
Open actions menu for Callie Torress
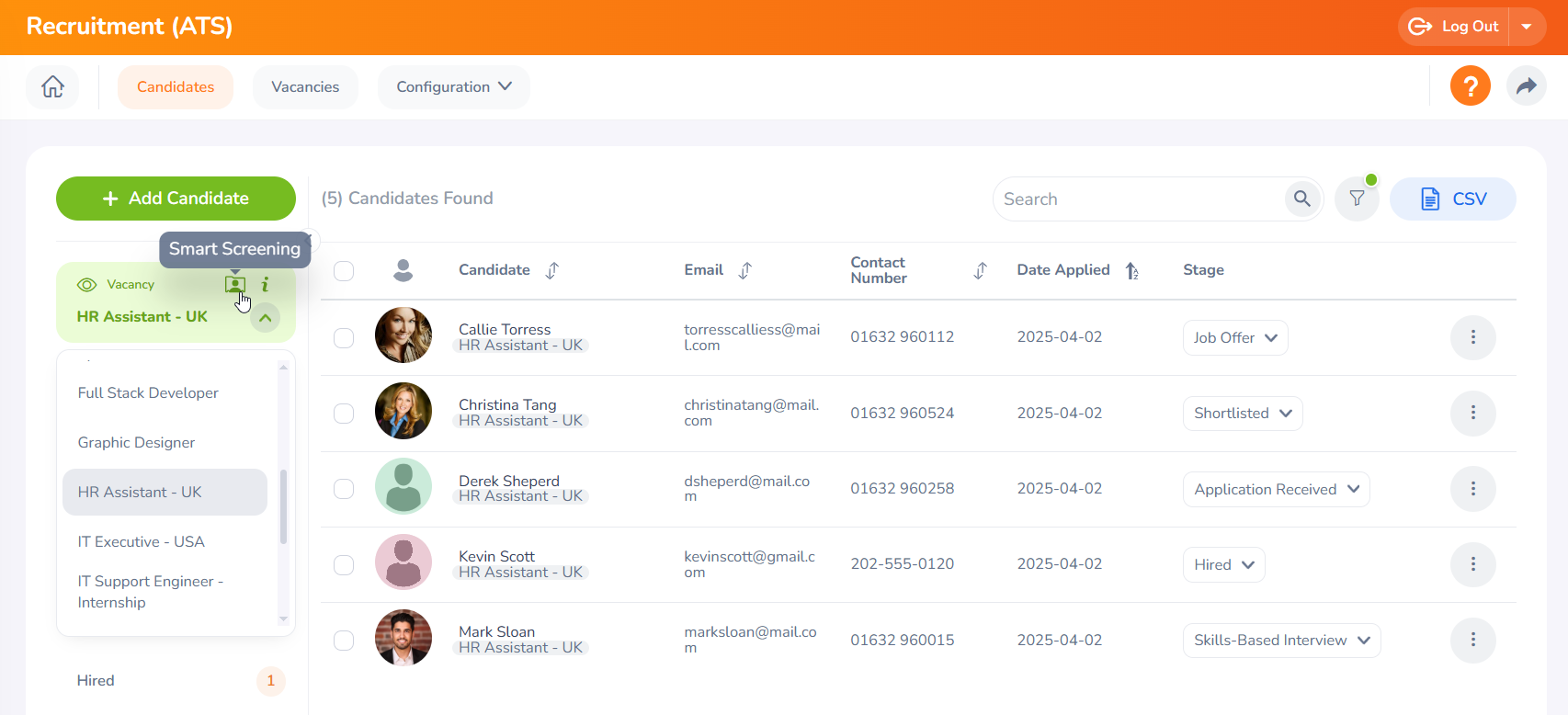pyautogui.click(x=1472, y=337)
